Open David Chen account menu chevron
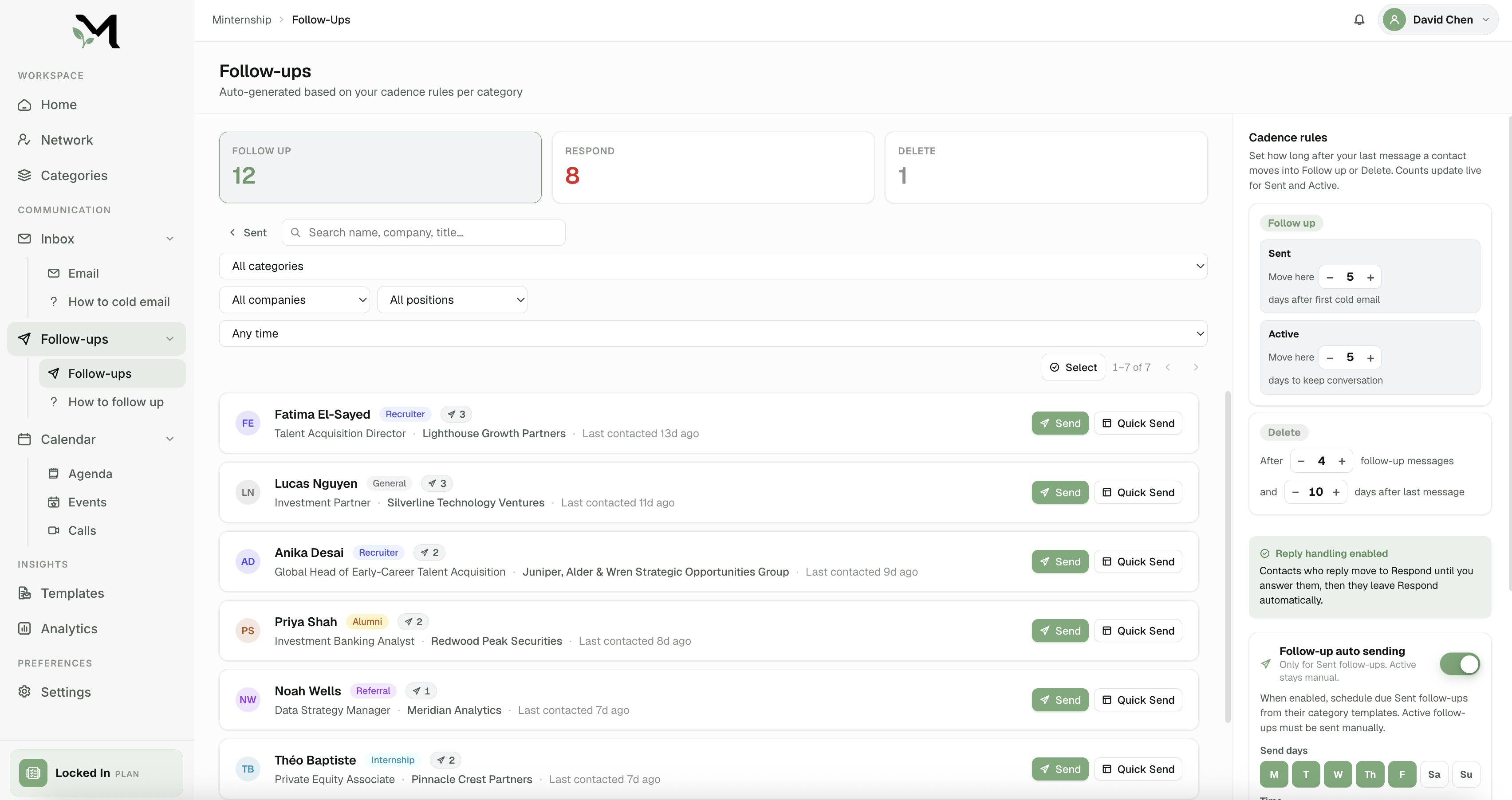The width and height of the screenshot is (1512, 800). [x=1485, y=20]
